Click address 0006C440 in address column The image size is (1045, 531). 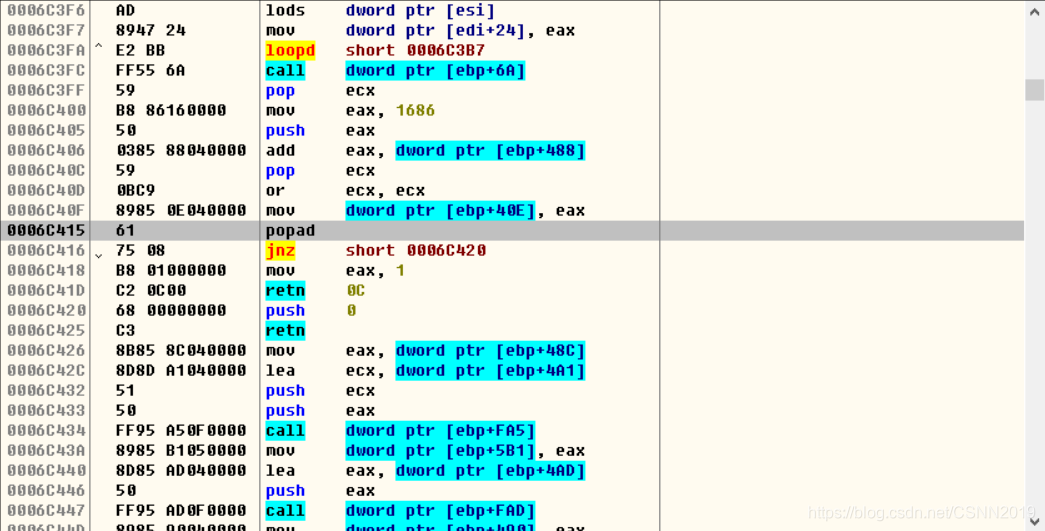[46, 470]
